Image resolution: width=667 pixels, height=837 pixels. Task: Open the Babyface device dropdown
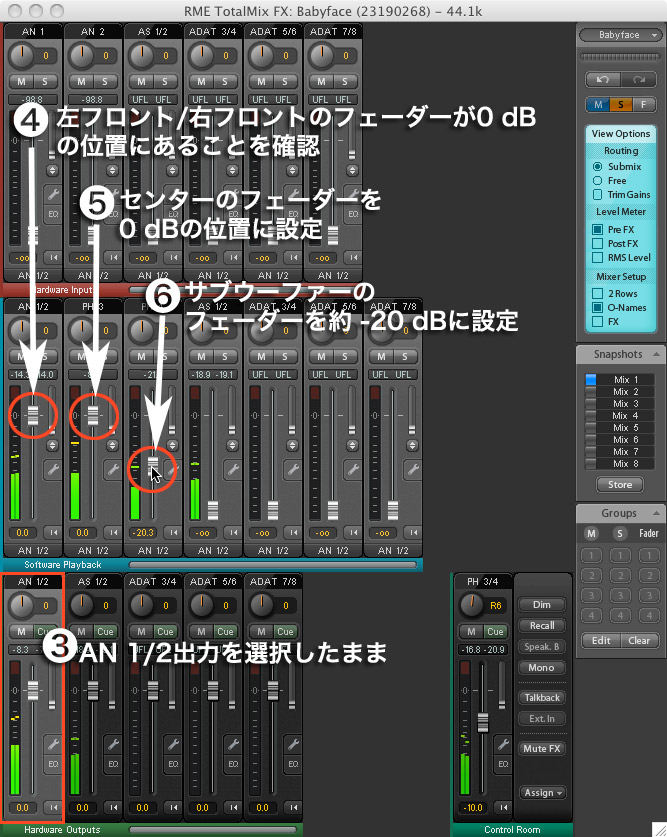point(620,34)
